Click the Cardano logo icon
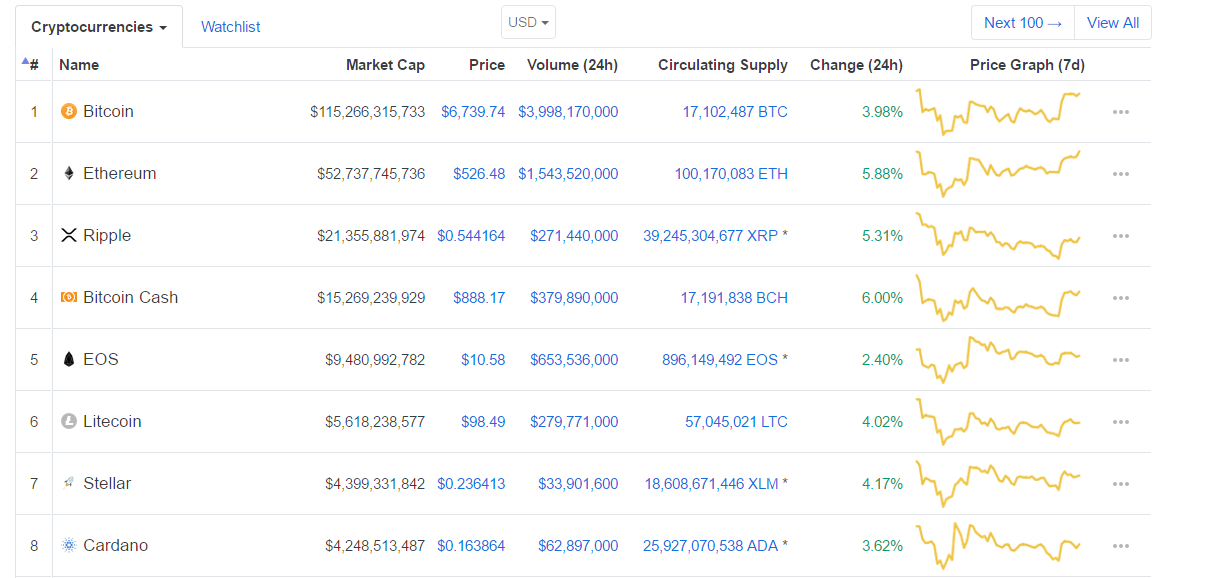1213x578 pixels. tap(69, 545)
